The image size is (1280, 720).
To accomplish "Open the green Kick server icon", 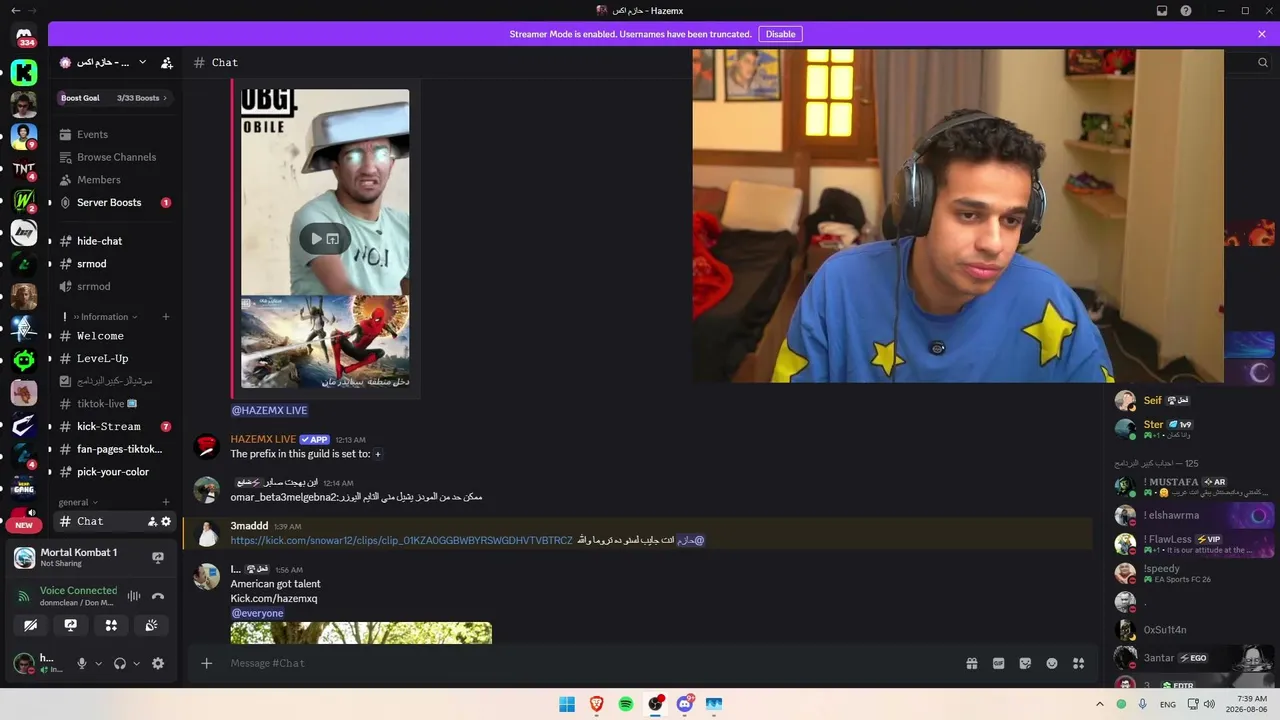I will click(24, 72).
